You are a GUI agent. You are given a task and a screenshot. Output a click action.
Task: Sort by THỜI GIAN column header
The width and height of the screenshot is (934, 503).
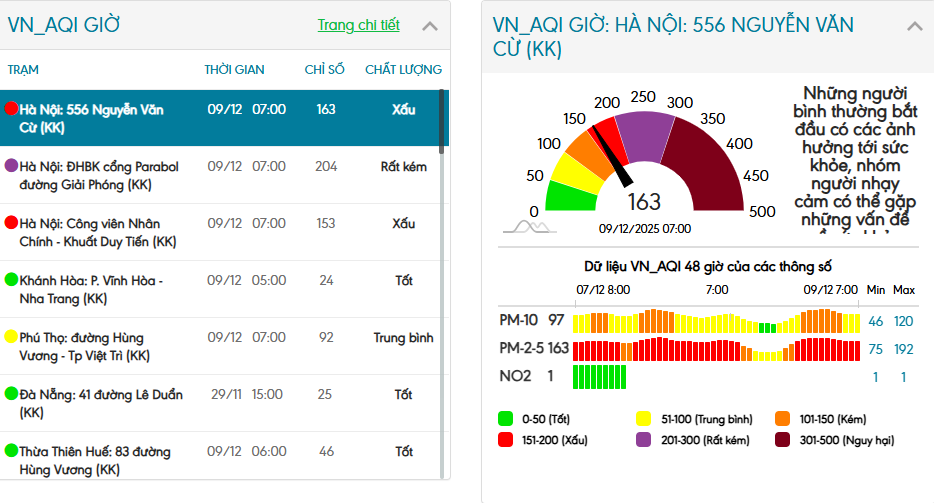click(234, 69)
